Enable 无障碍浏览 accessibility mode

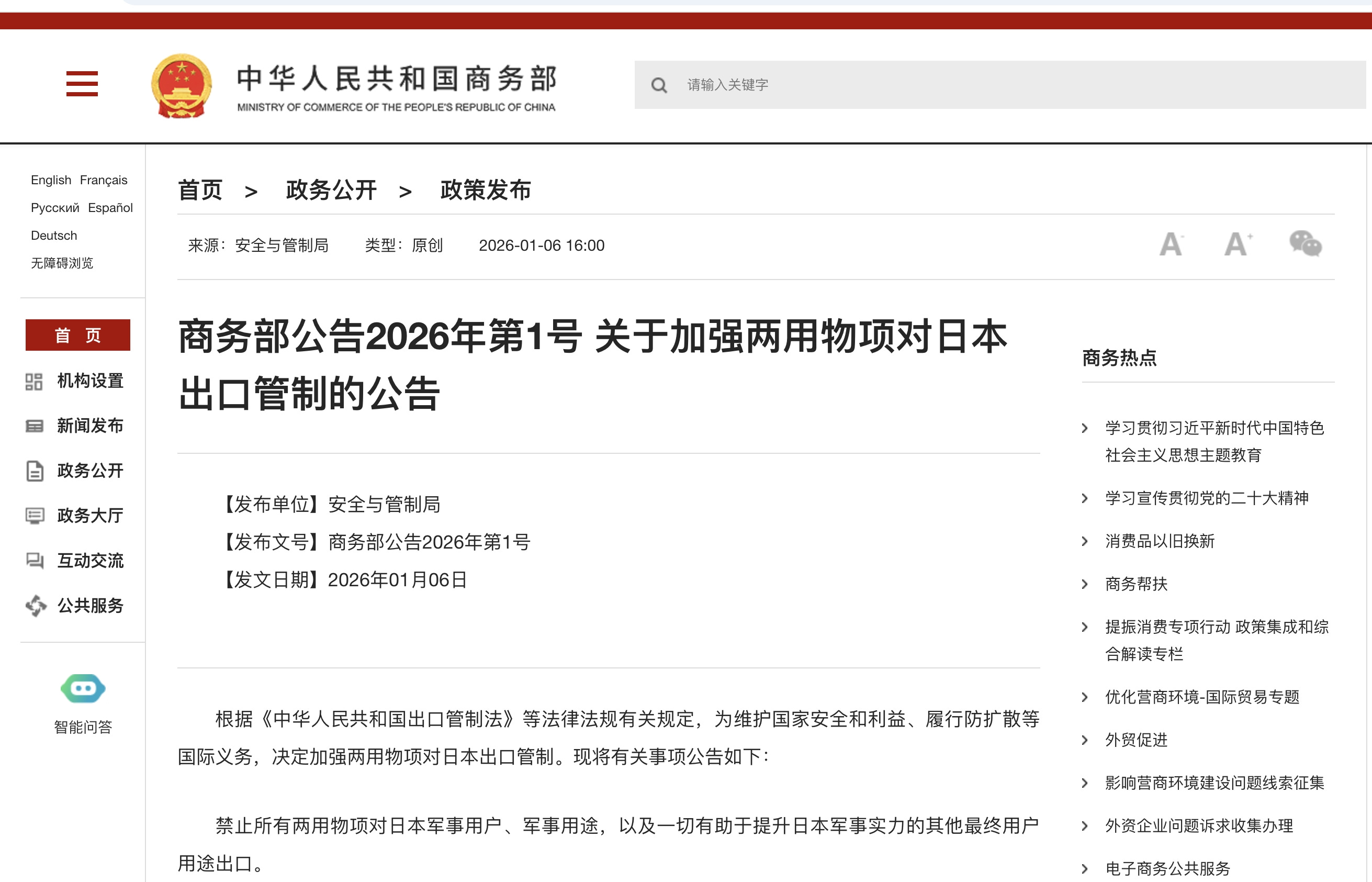[x=62, y=263]
